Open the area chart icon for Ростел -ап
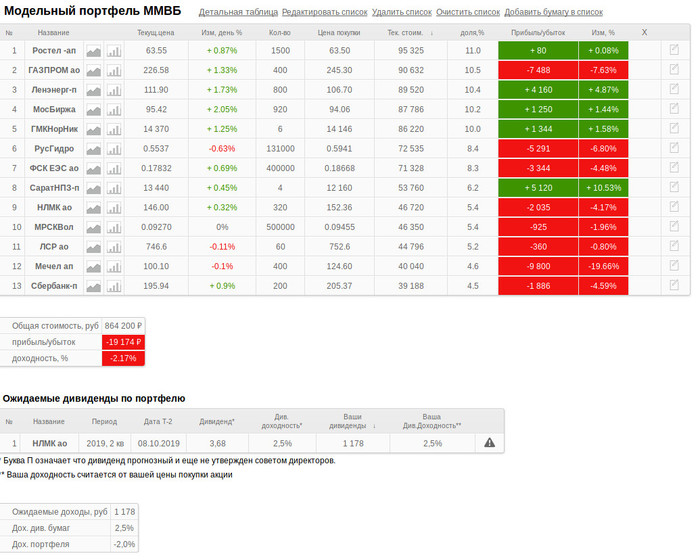 94,50
